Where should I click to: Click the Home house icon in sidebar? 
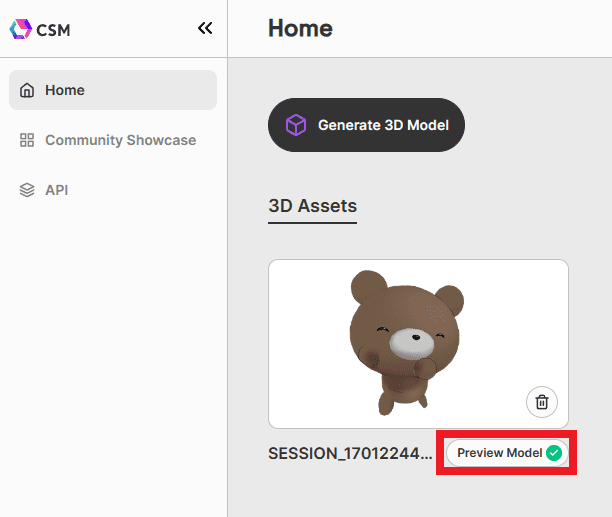(x=27, y=90)
